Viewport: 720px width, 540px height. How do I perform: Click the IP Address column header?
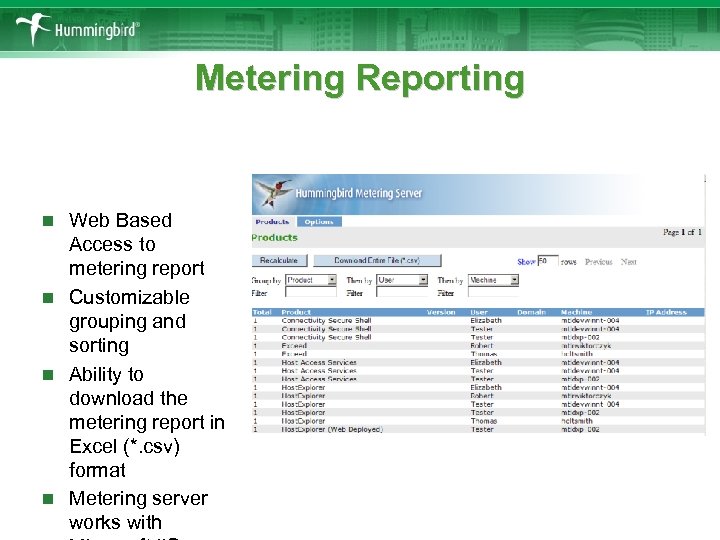(666, 312)
